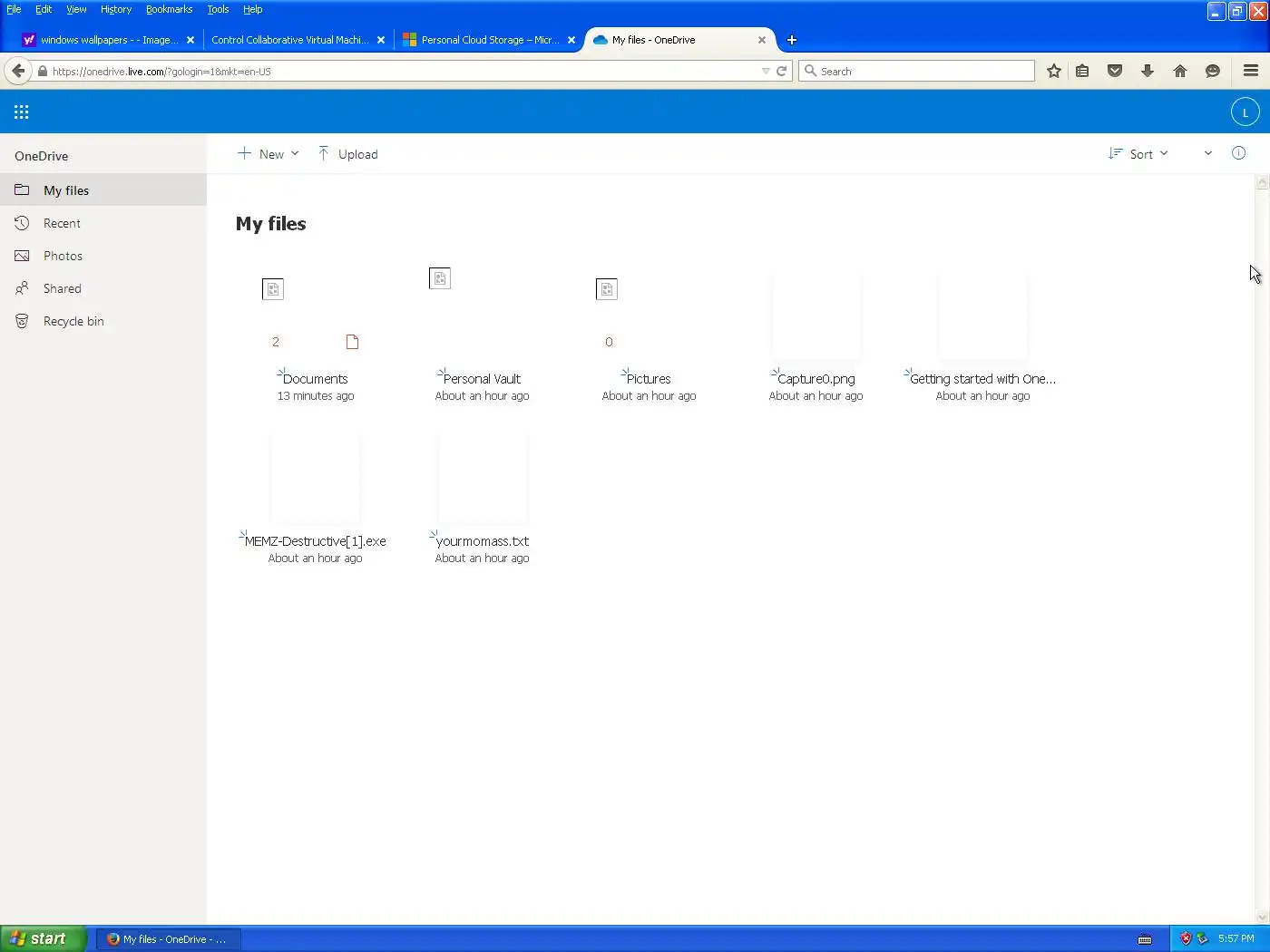Open a new browser tab
Image resolution: width=1270 pixels, height=952 pixels.
tap(792, 40)
